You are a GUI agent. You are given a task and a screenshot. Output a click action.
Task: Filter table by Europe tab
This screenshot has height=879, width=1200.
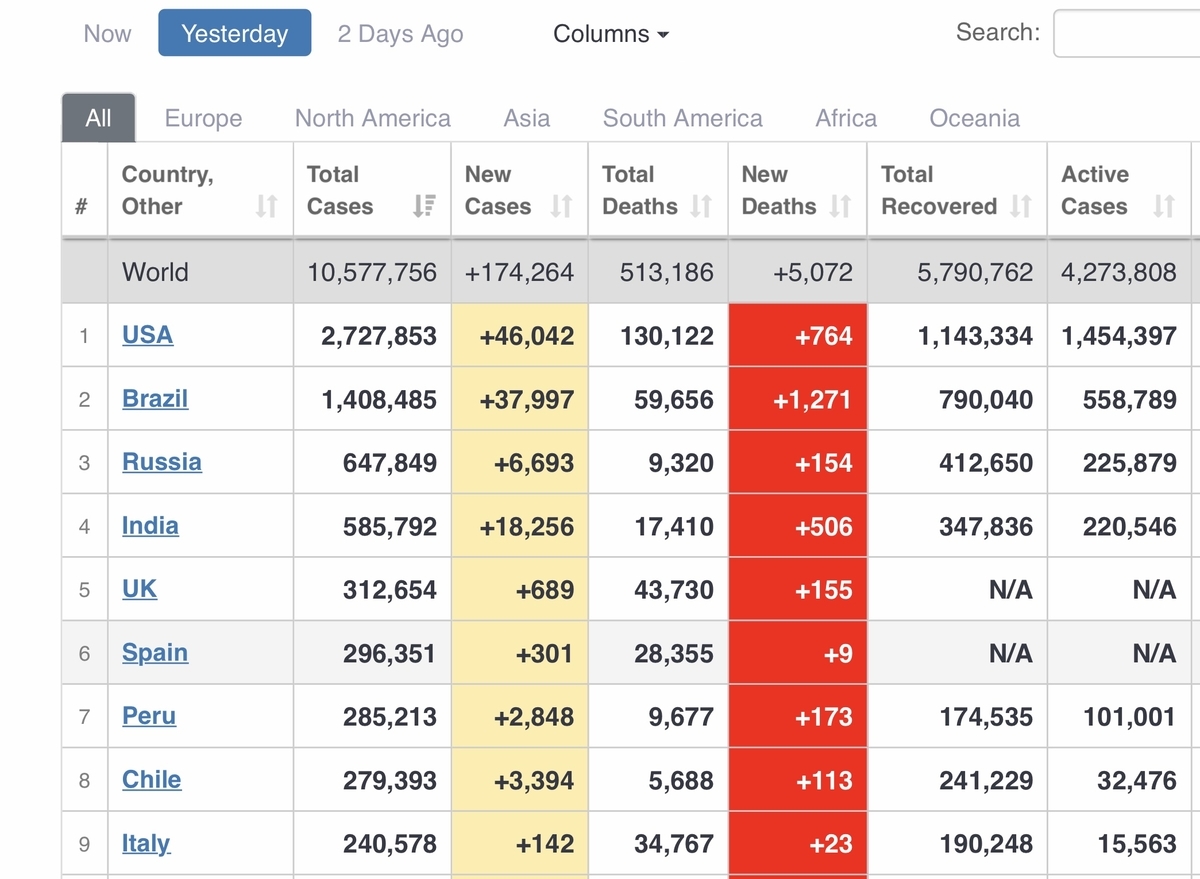(203, 118)
